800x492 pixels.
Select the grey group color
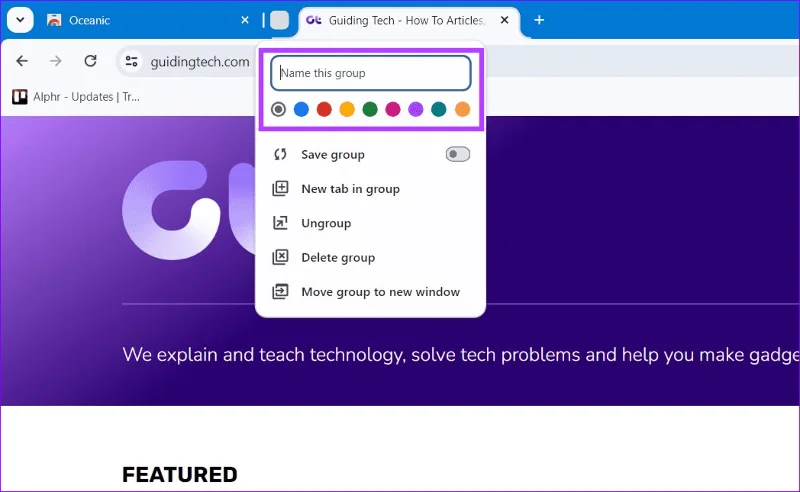point(278,109)
